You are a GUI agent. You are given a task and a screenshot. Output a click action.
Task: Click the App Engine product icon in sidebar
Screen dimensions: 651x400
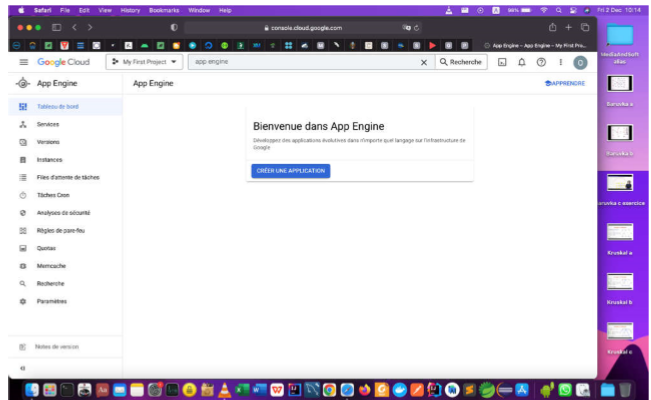click(23, 83)
